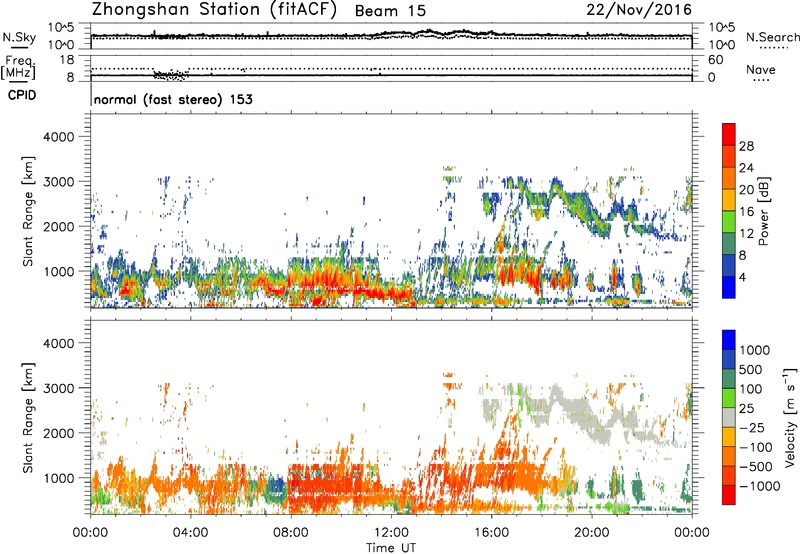Click 'normal (fast stereo) 153' text
Viewport: 800px width, 554px height.
pos(173,99)
